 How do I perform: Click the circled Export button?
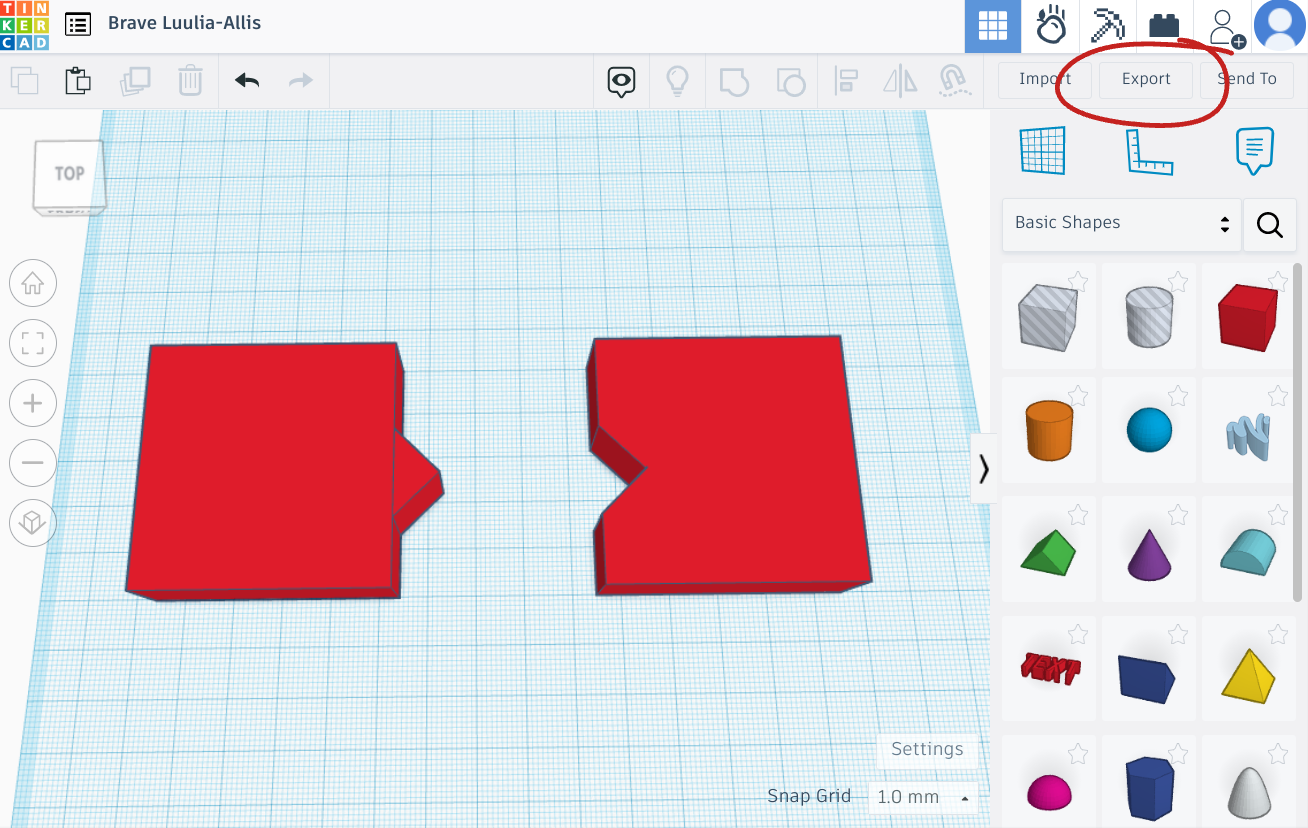[x=1145, y=78]
